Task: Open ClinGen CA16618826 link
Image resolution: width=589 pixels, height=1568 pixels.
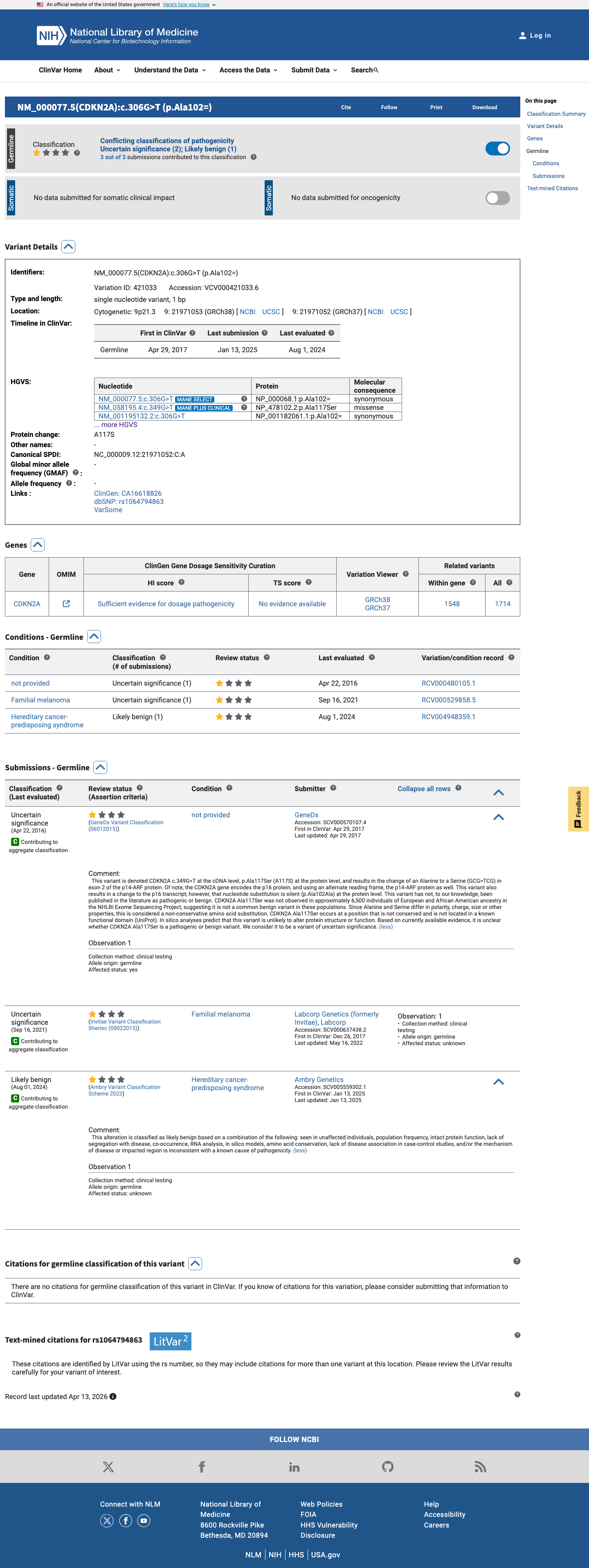Action: pos(128,494)
